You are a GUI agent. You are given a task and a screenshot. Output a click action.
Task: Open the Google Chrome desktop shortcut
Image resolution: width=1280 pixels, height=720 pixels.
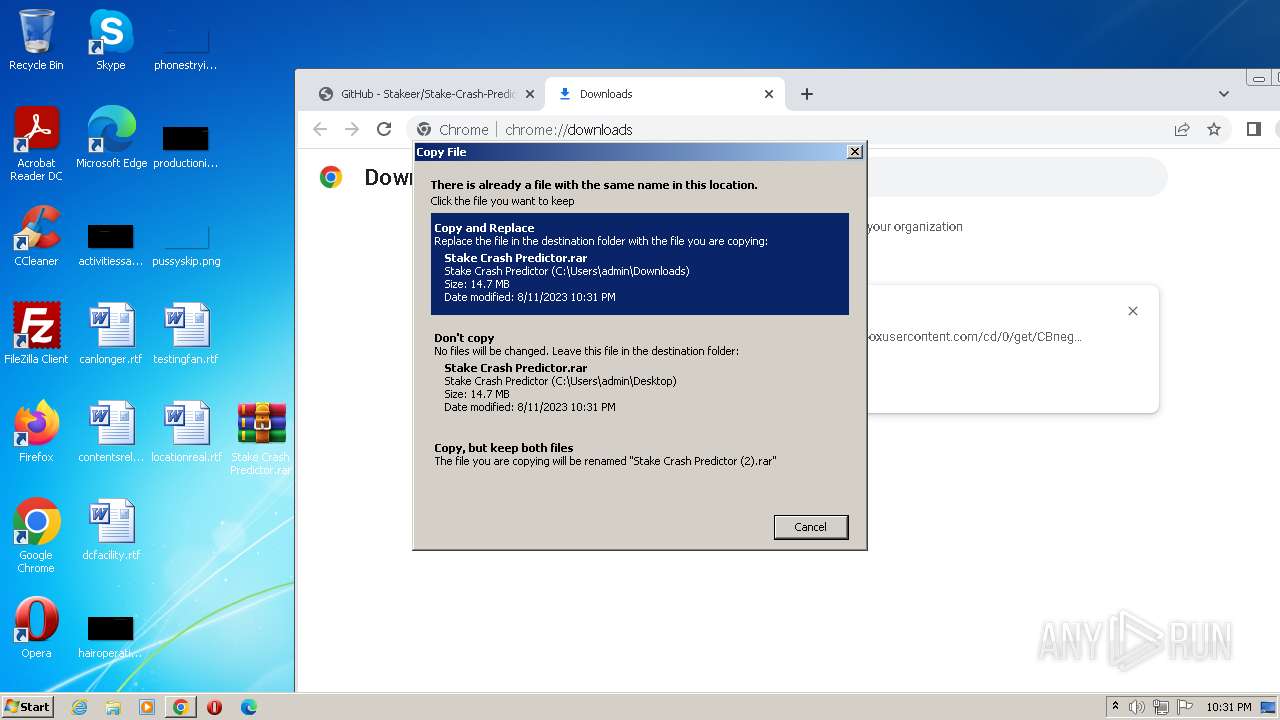[36, 536]
